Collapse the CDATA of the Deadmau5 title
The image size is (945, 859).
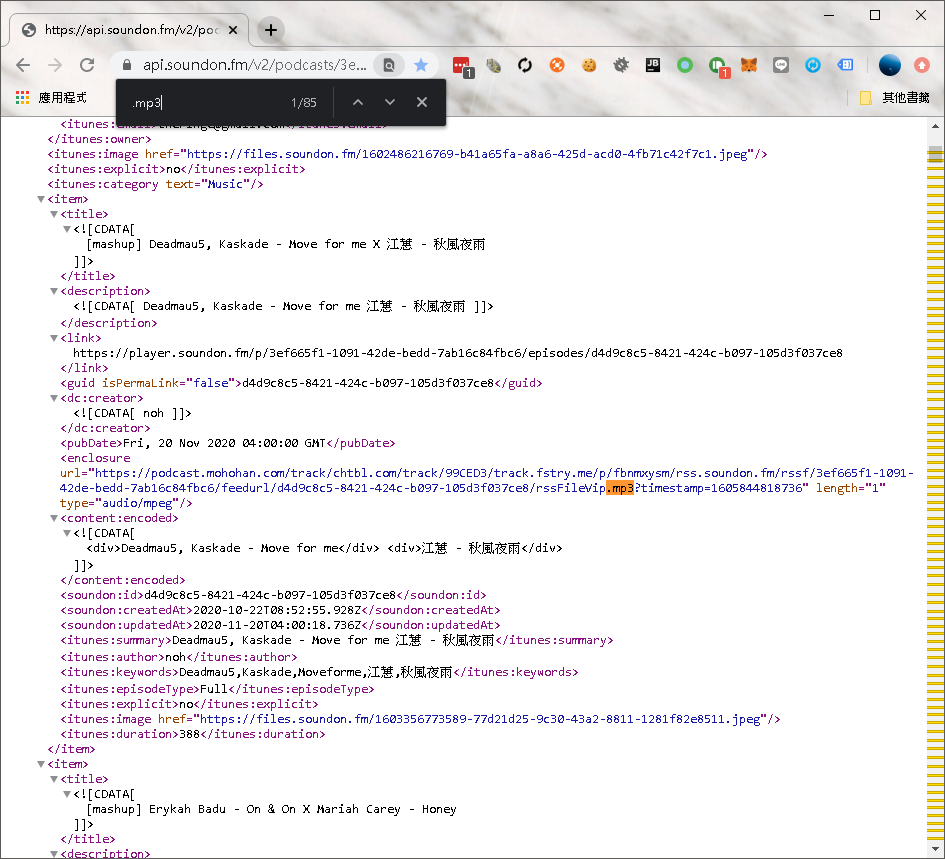click(x=67, y=229)
